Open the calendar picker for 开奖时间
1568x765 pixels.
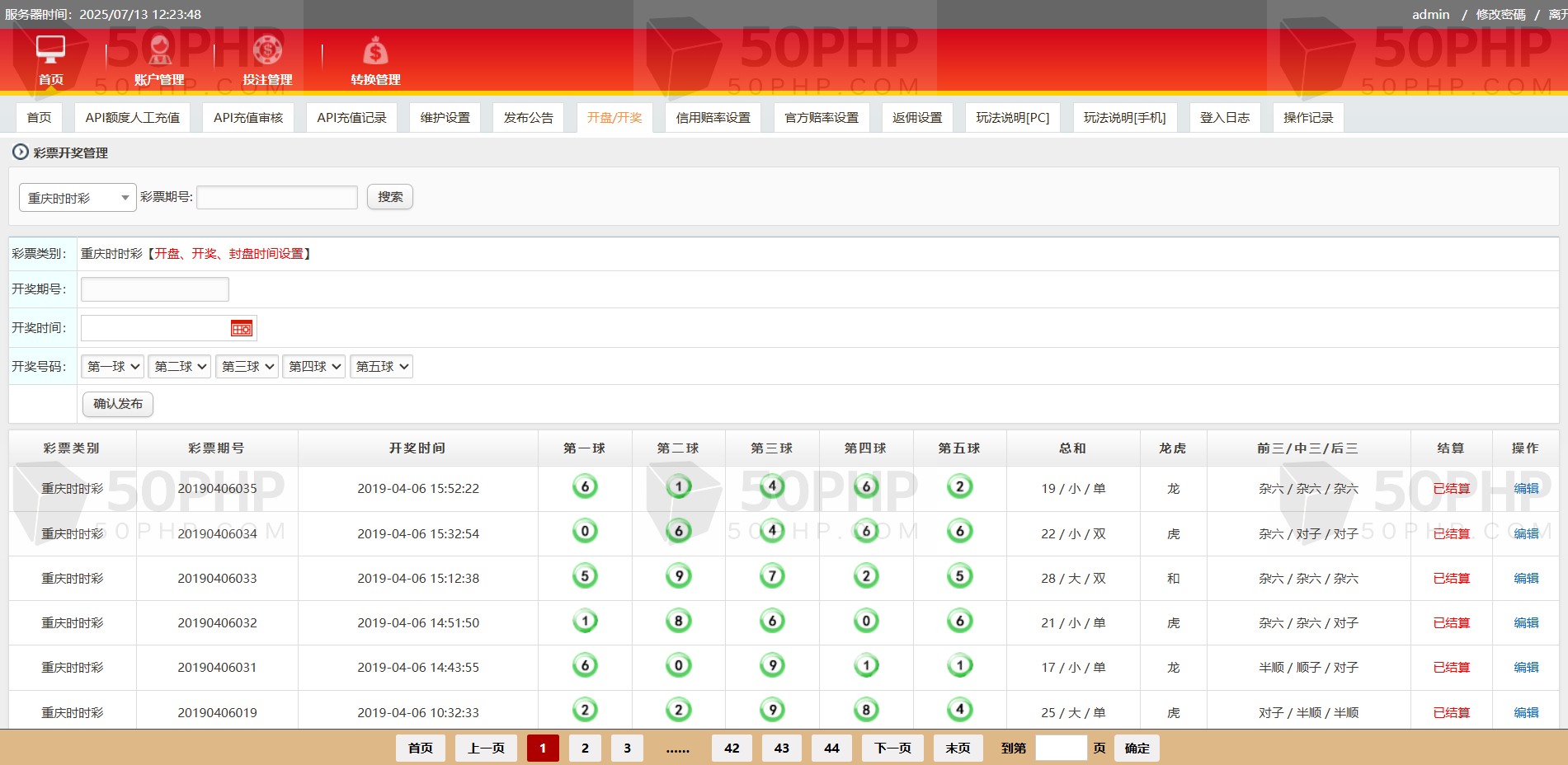pos(242,329)
